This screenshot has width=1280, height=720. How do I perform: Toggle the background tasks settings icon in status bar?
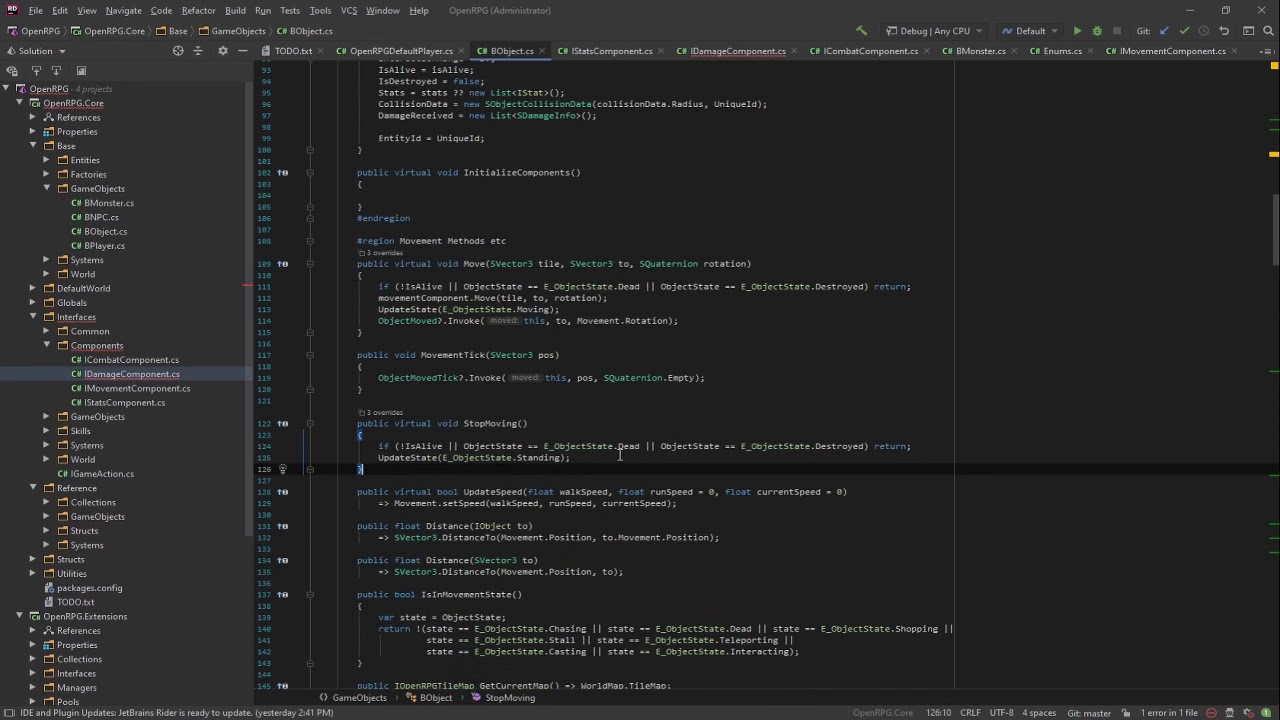tap(1250, 713)
